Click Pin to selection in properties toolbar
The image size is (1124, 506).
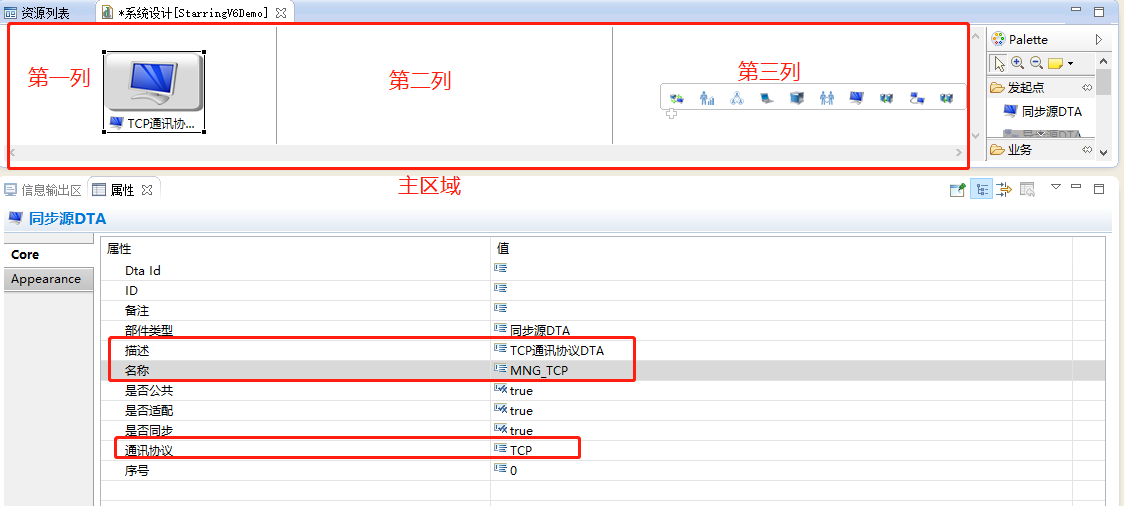tap(958, 189)
